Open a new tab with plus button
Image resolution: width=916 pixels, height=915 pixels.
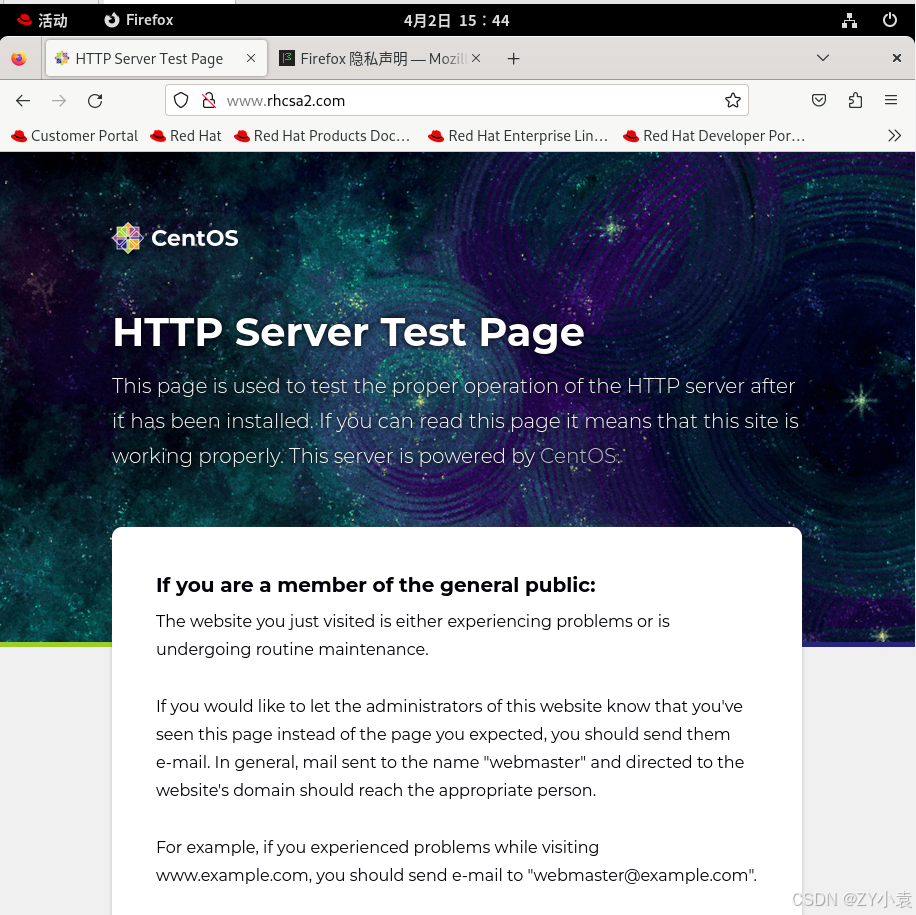tap(513, 58)
